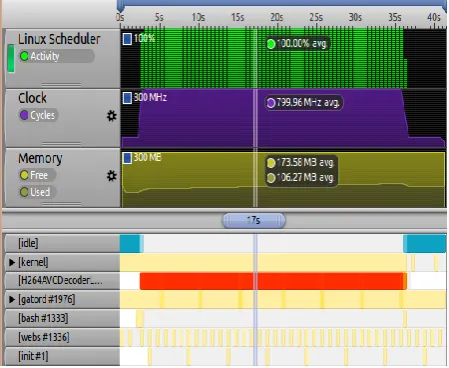
Task: Select the [idle] process row
Action: click(x=62, y=243)
